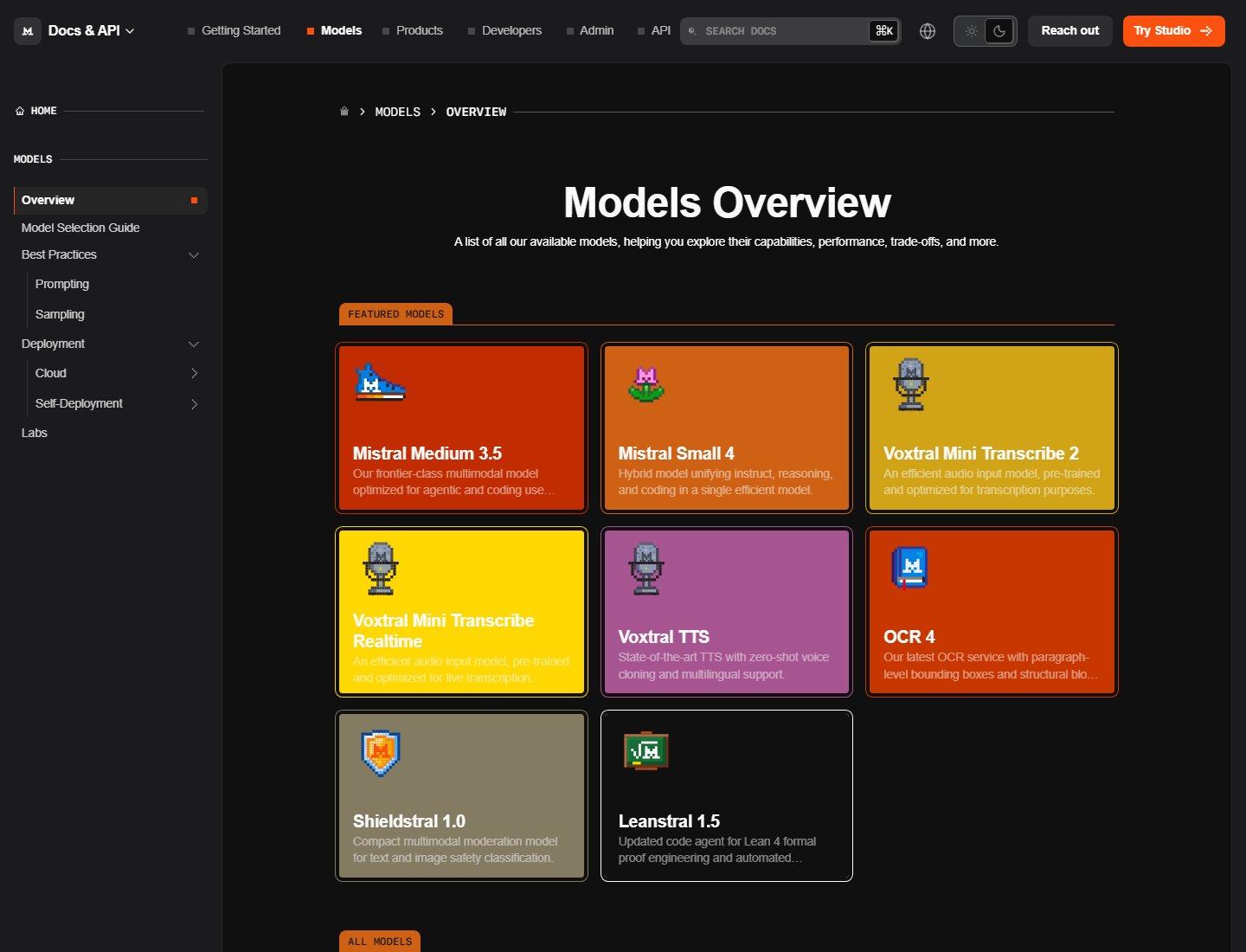Switch to light theme sun icon
This screenshot has height=952, width=1246.
pos(972,31)
